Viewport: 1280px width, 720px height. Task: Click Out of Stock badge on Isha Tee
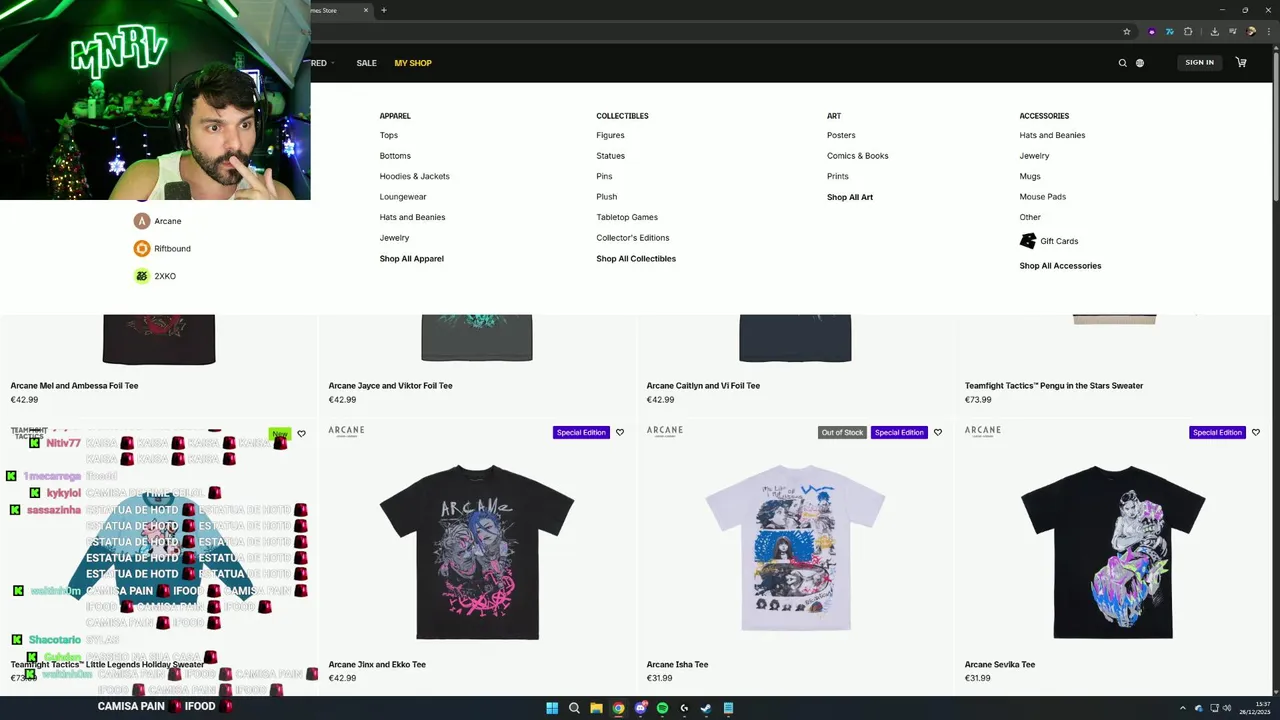point(842,433)
